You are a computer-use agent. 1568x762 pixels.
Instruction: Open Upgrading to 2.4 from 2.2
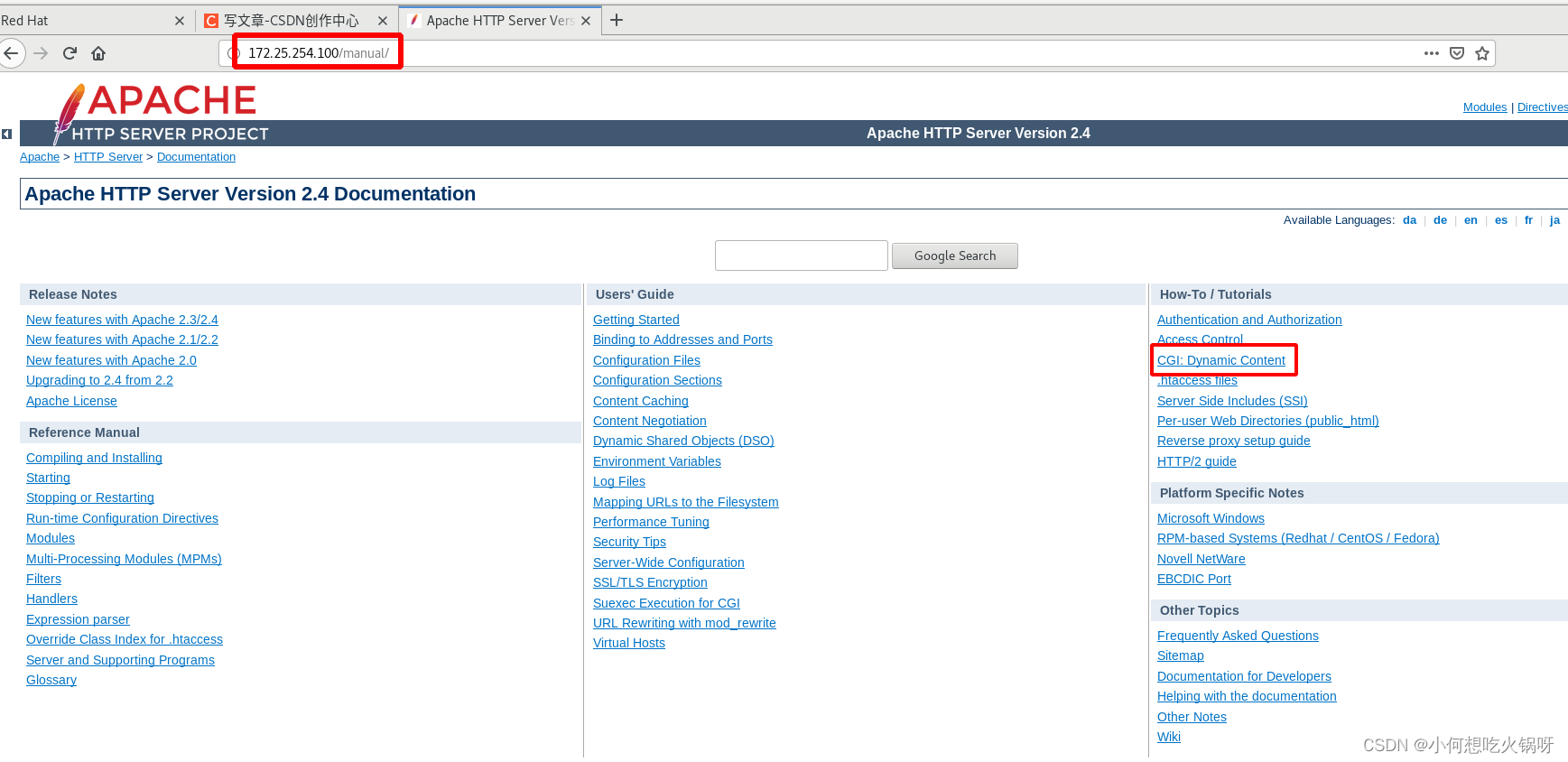tap(99, 380)
